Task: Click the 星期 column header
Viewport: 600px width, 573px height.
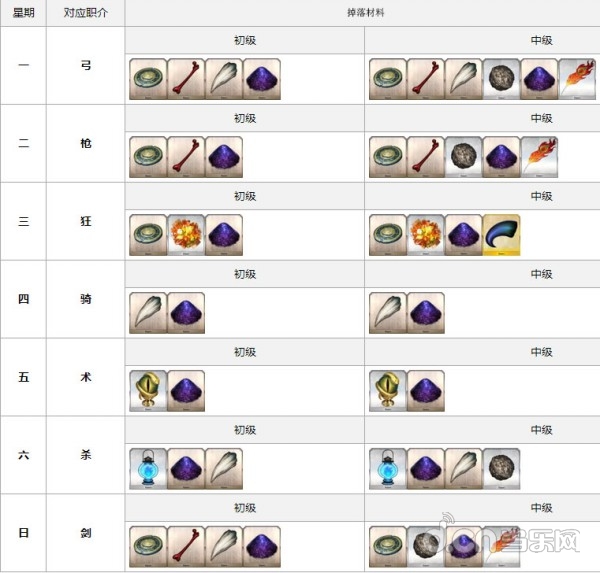Action: (23, 14)
